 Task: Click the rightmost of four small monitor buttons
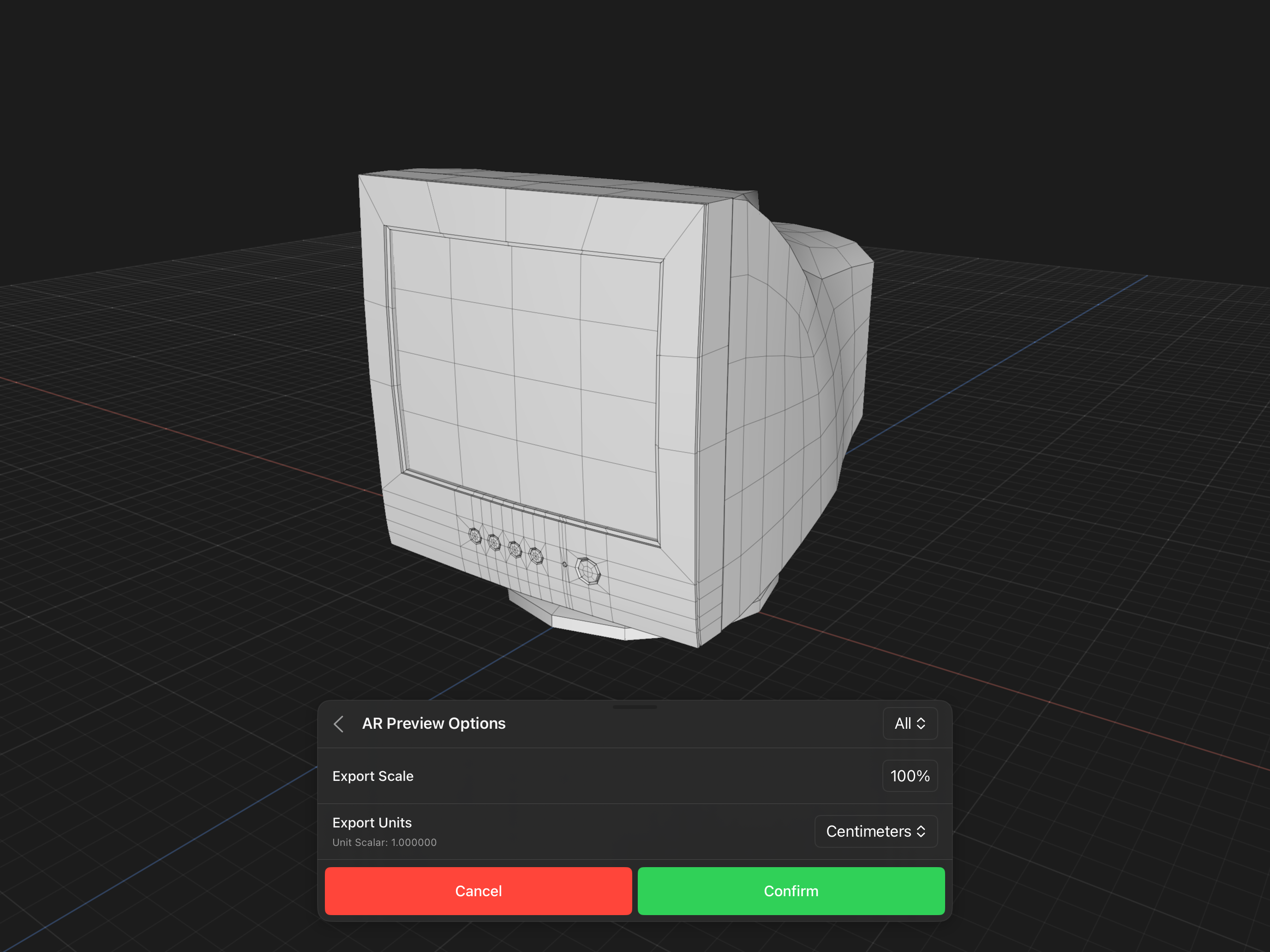[x=536, y=555]
